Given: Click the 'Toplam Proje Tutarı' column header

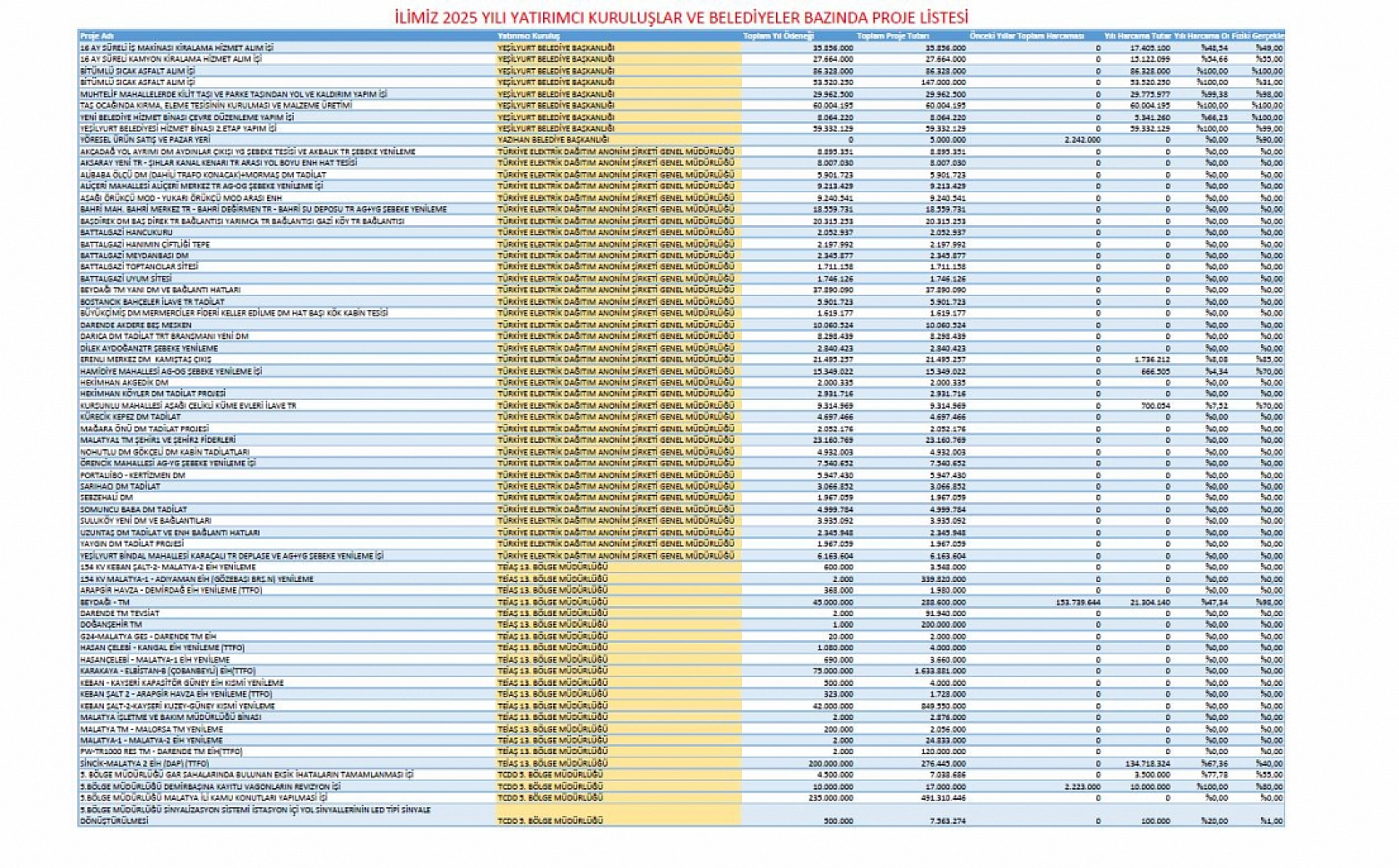Looking at the screenshot, I should pos(892,37).
